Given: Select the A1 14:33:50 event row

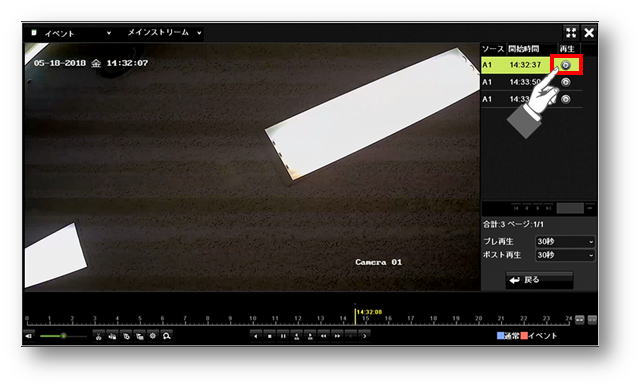Looking at the screenshot, I should pos(532,82).
